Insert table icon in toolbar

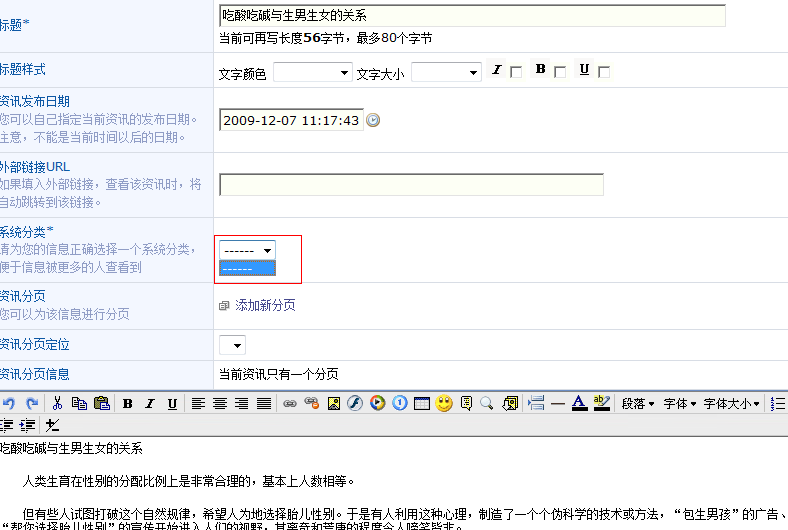tap(422, 403)
